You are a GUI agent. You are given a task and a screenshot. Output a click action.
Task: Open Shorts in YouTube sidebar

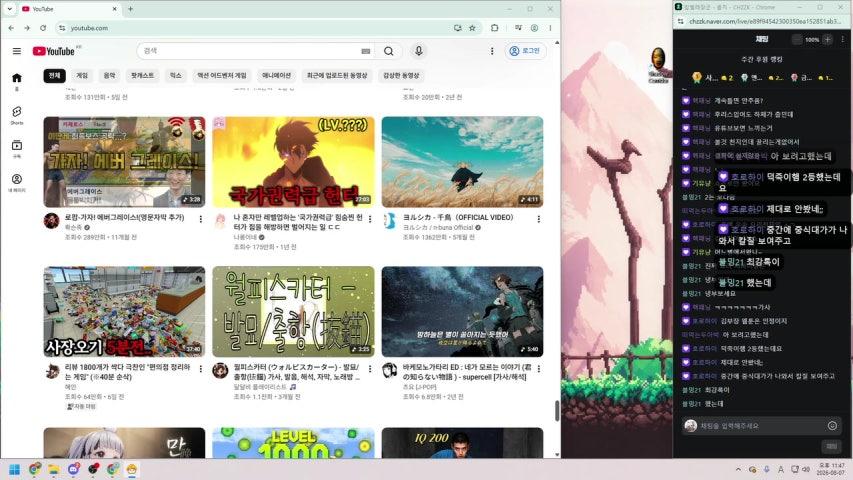coord(17,115)
